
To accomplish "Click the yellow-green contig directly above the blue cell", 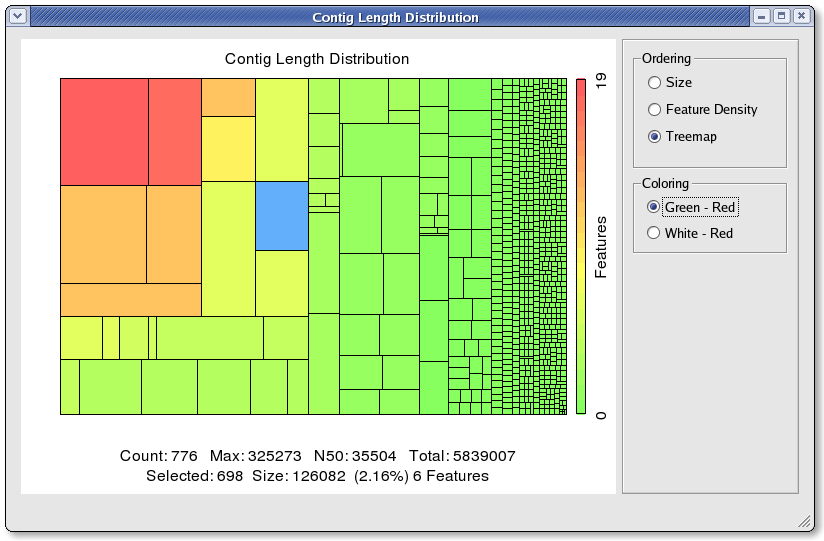I will click(x=281, y=129).
